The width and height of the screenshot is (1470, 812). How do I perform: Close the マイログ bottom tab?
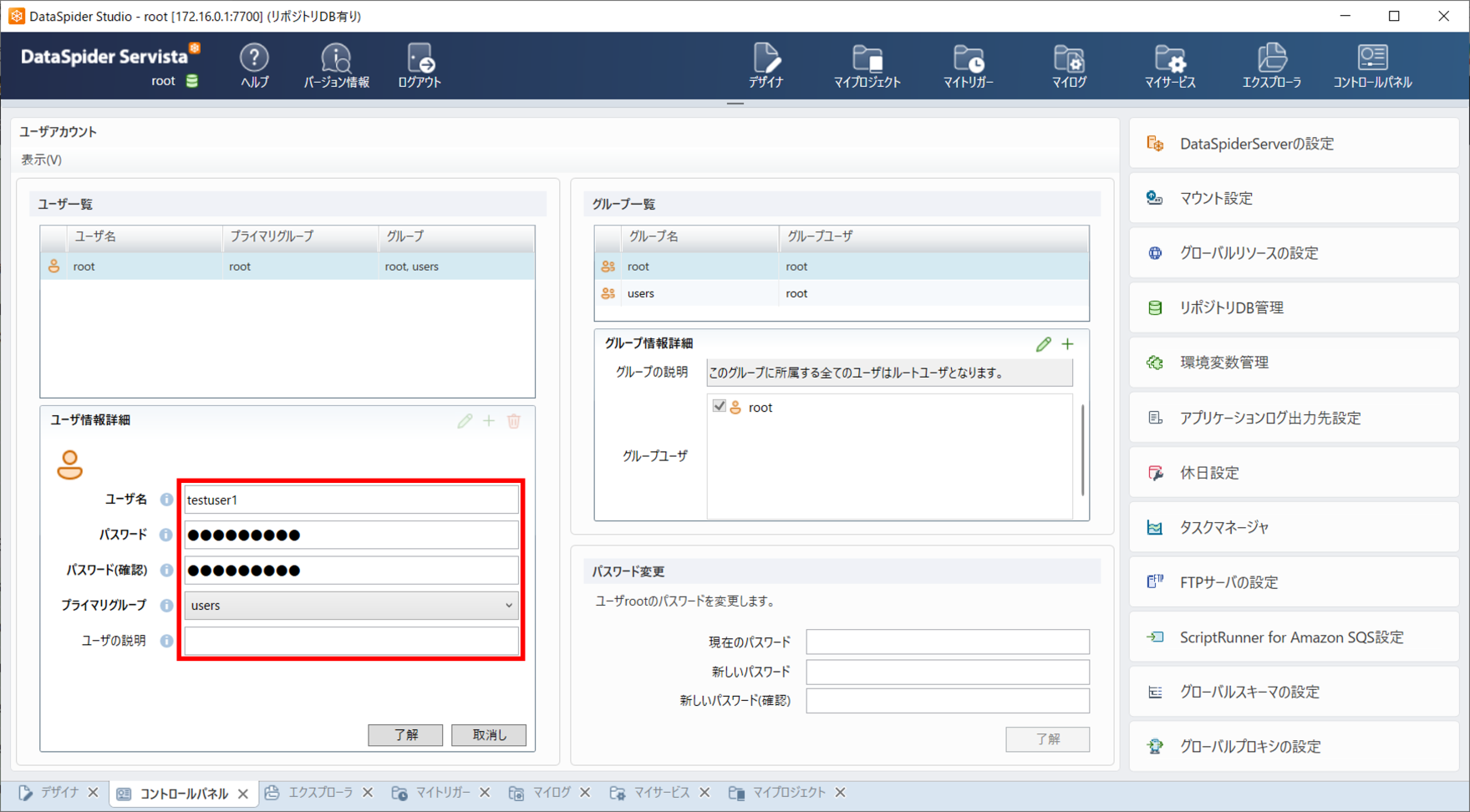tap(585, 793)
